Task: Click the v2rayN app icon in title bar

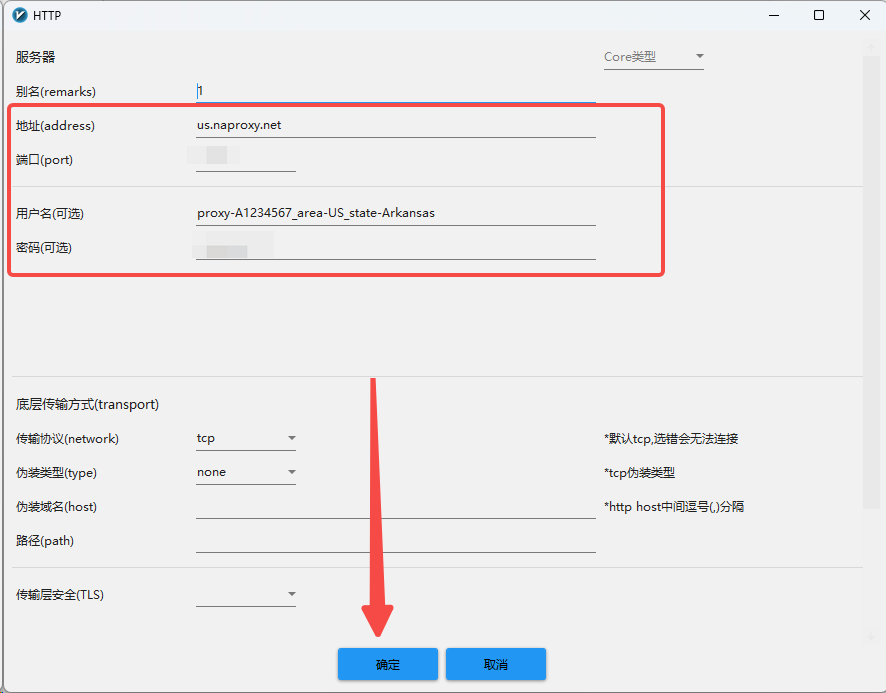Action: [20, 15]
